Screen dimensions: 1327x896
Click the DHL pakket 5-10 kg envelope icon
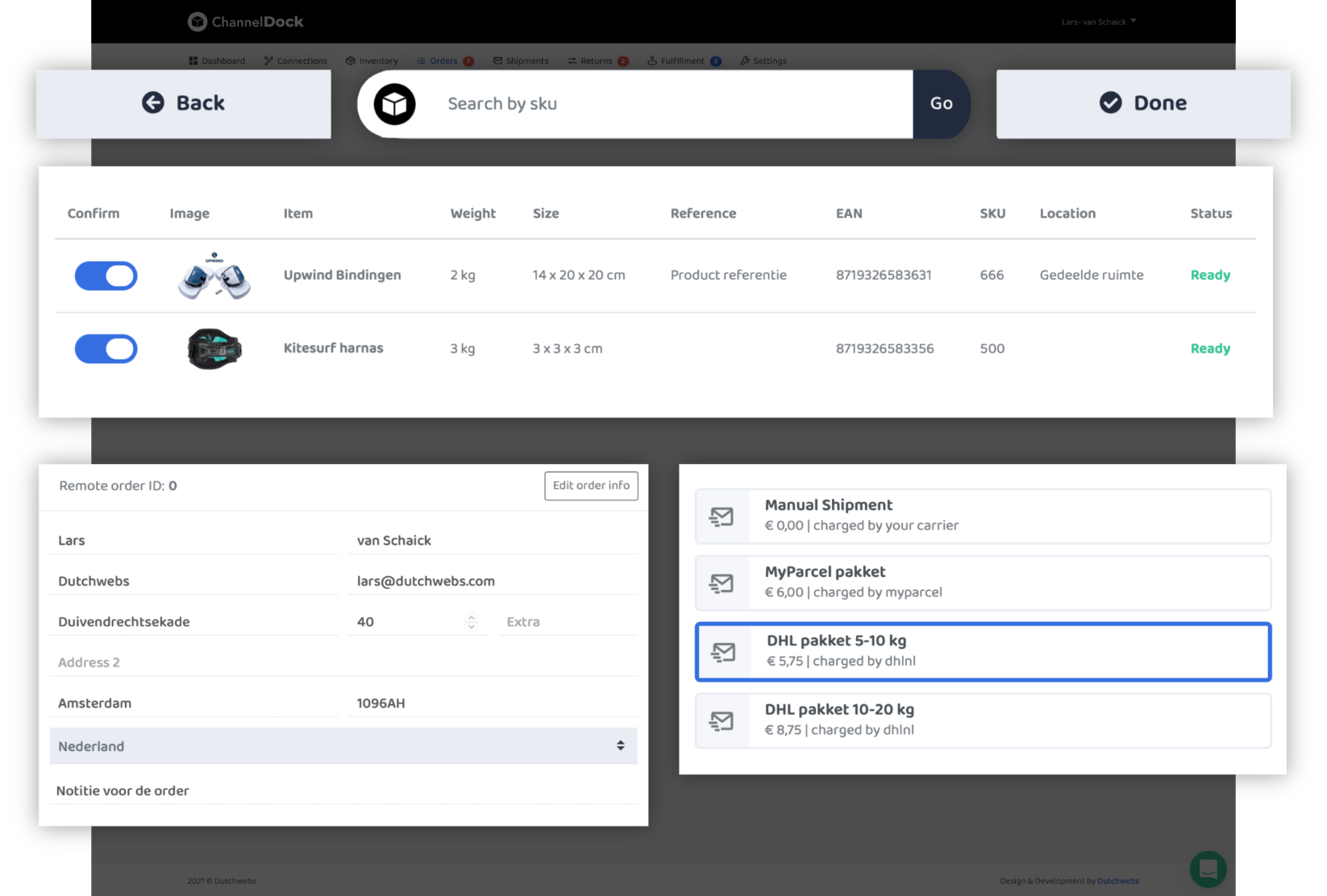(723, 652)
